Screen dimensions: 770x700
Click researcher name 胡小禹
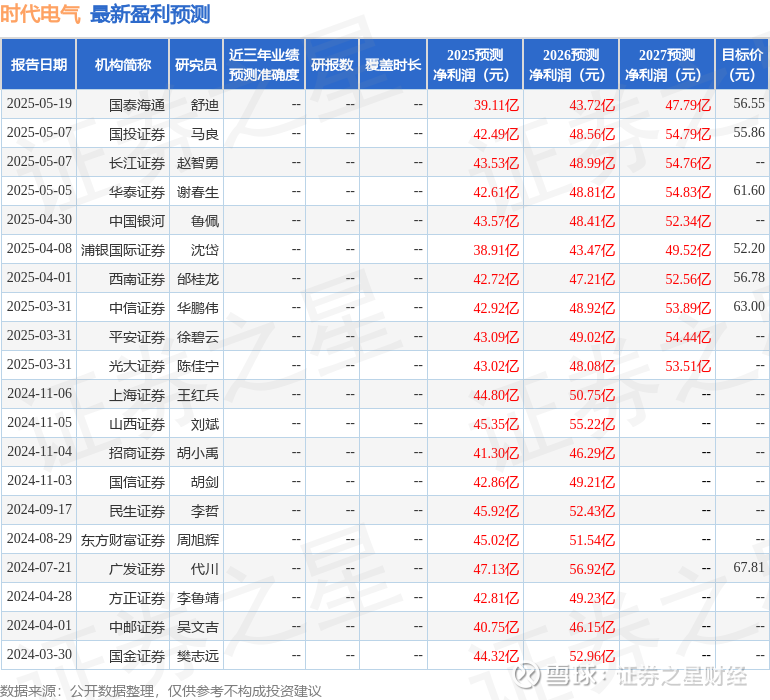(198, 453)
